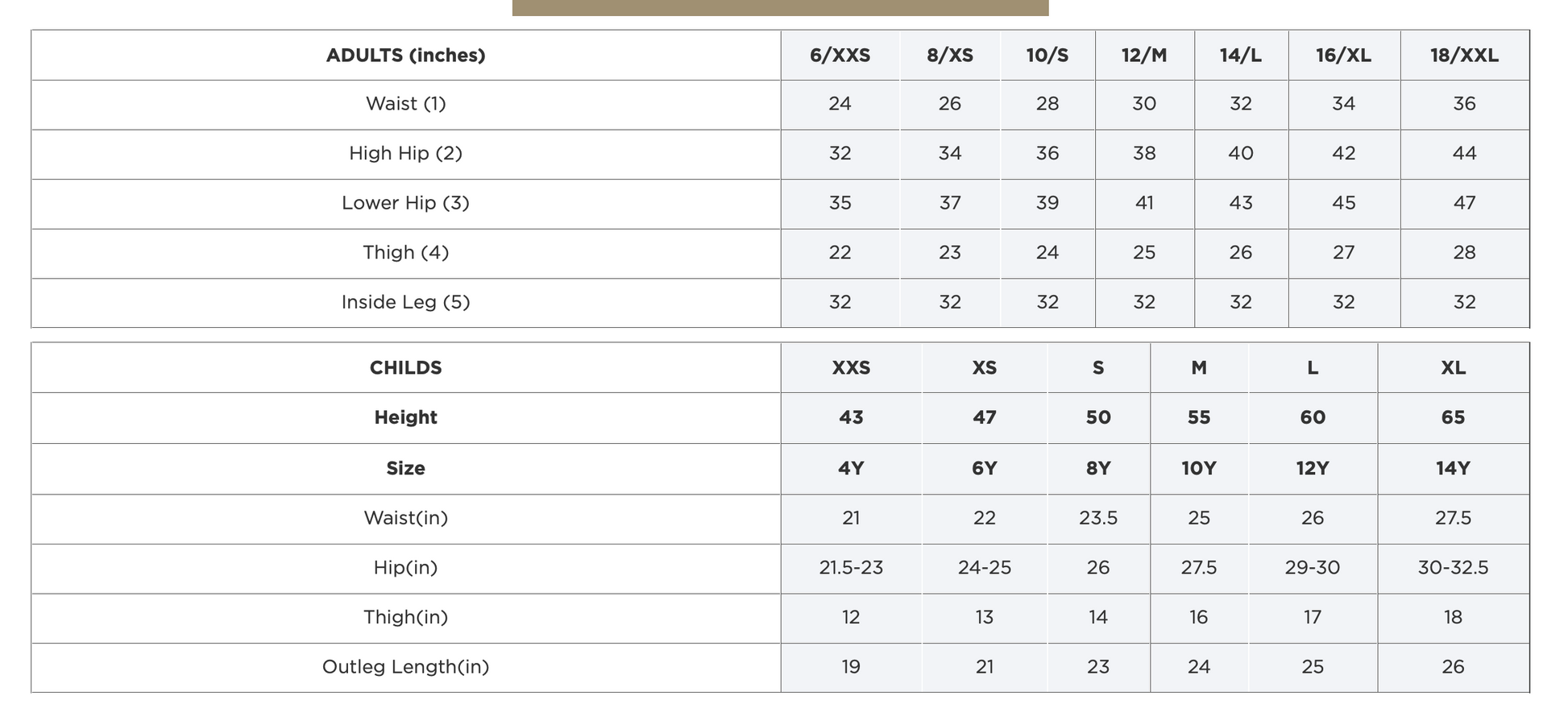
Task: Select the Thigh (4) row label
Action: point(405,253)
